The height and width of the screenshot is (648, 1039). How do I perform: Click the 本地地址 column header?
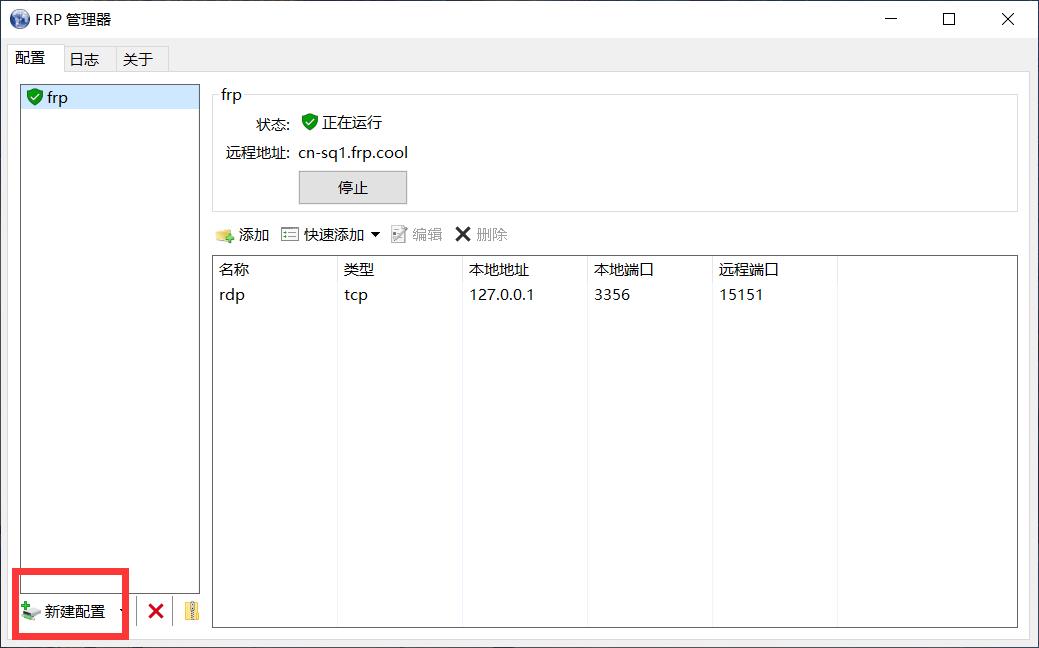point(525,270)
